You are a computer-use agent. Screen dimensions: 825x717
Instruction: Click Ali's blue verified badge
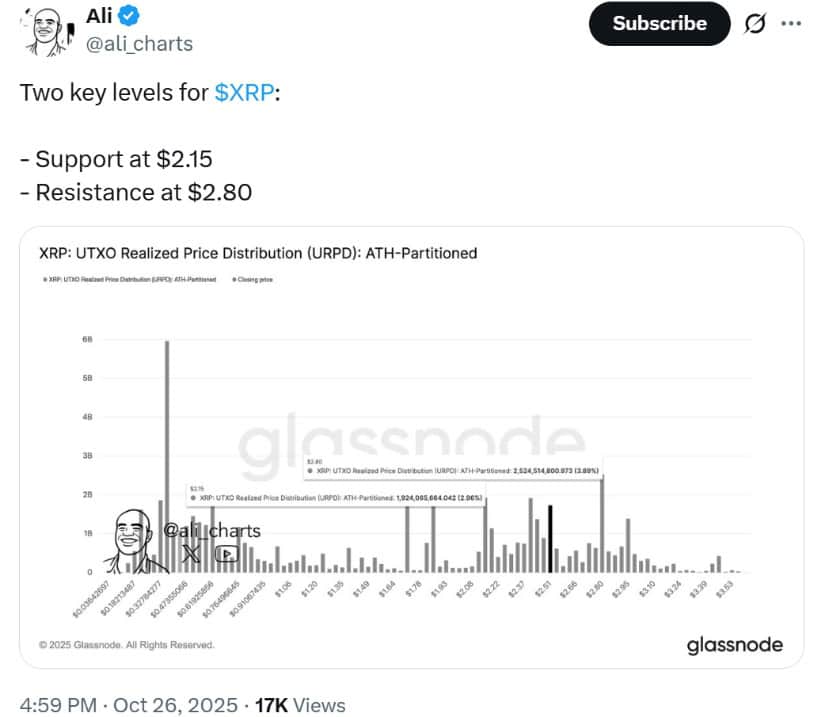[131, 15]
